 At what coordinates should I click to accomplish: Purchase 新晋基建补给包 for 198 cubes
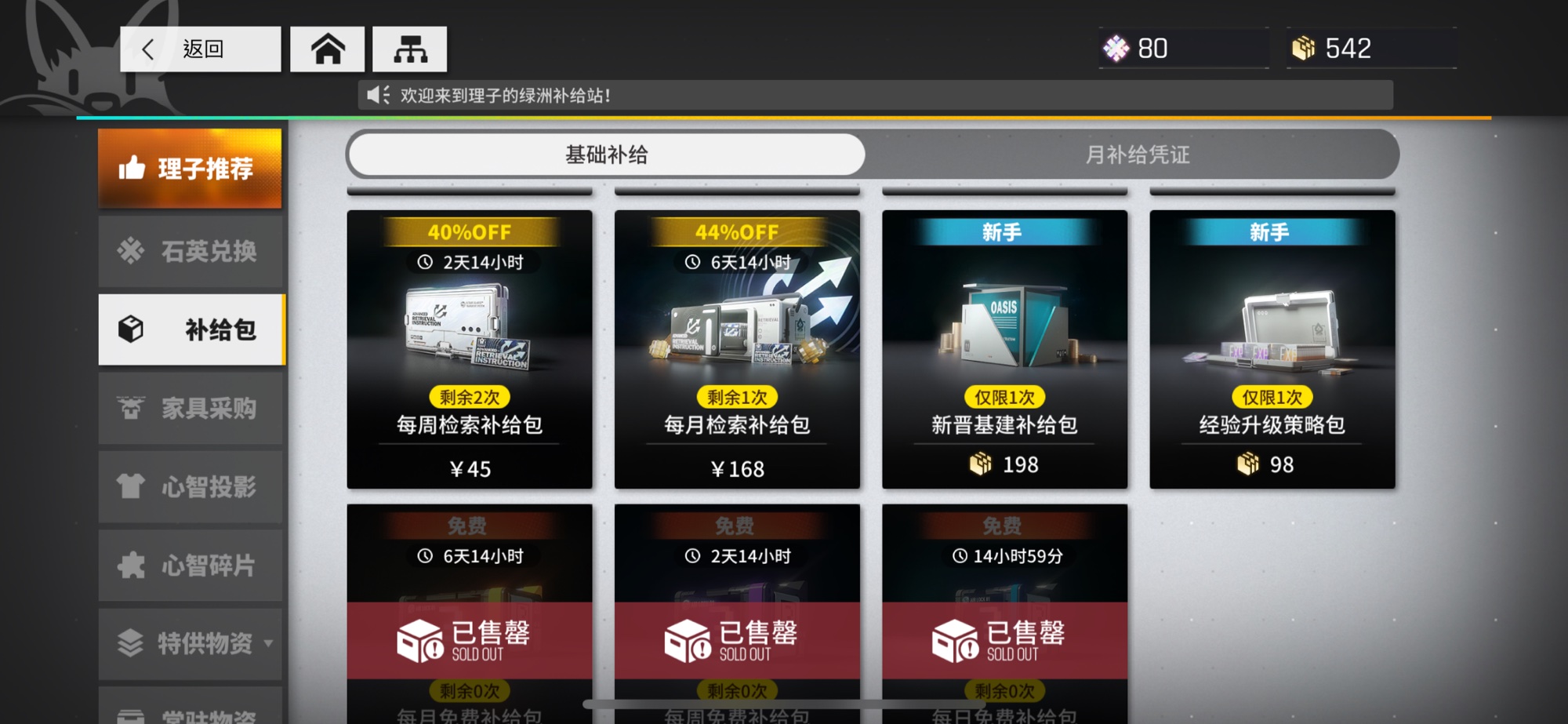(x=1004, y=349)
